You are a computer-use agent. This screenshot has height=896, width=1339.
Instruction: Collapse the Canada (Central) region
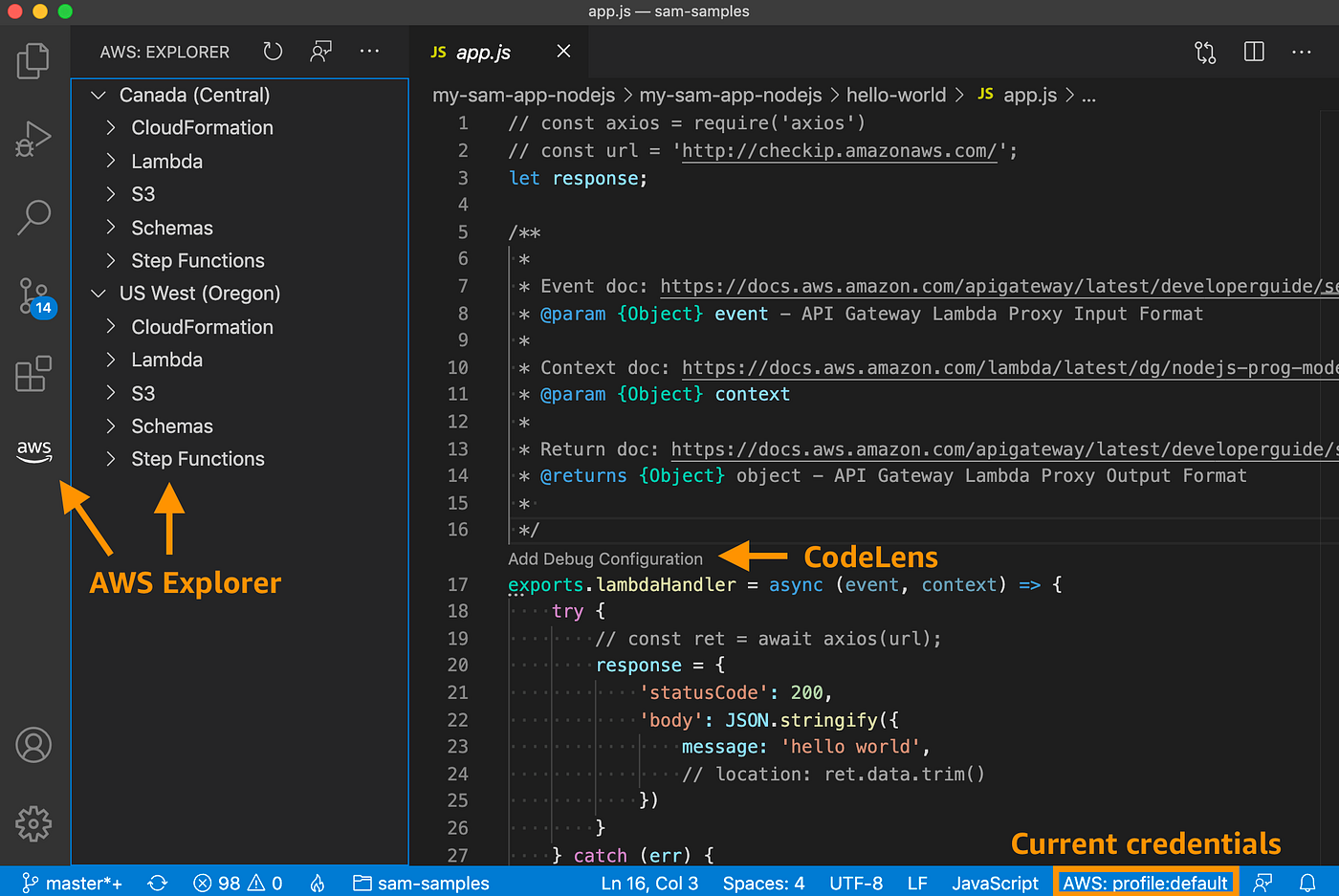[98, 95]
